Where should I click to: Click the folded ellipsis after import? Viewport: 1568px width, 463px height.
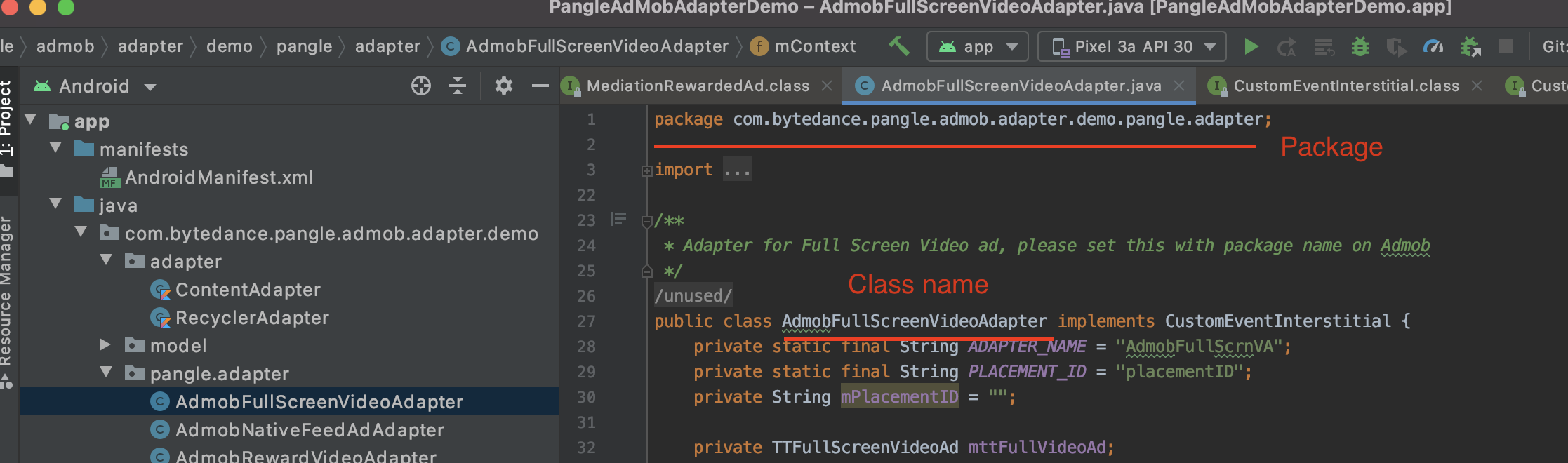click(x=737, y=170)
